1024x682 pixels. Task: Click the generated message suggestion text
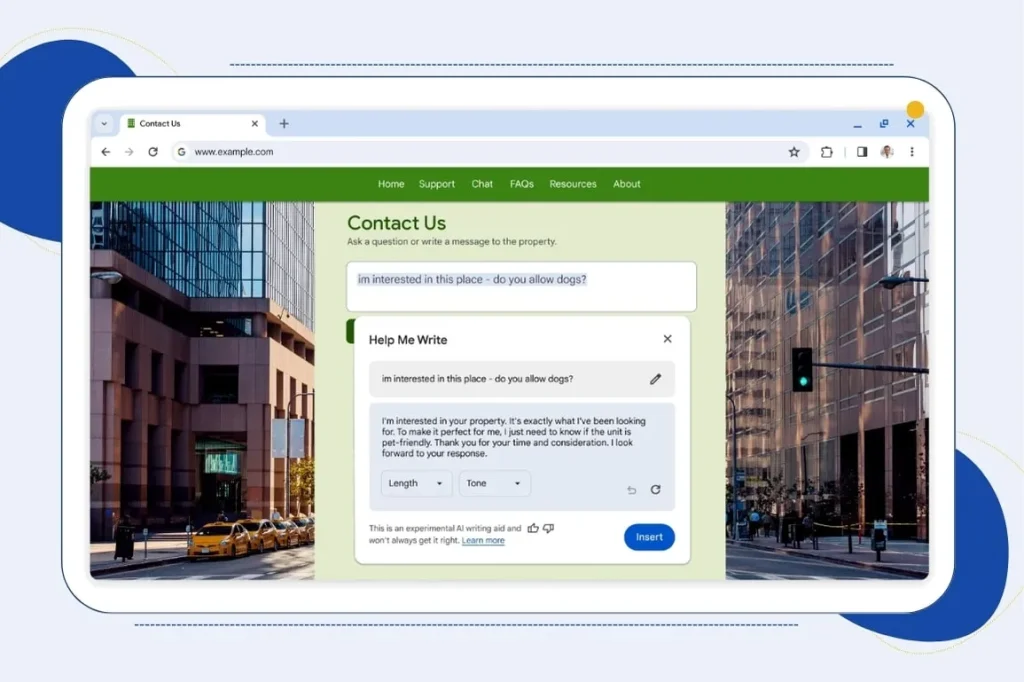(x=514, y=437)
